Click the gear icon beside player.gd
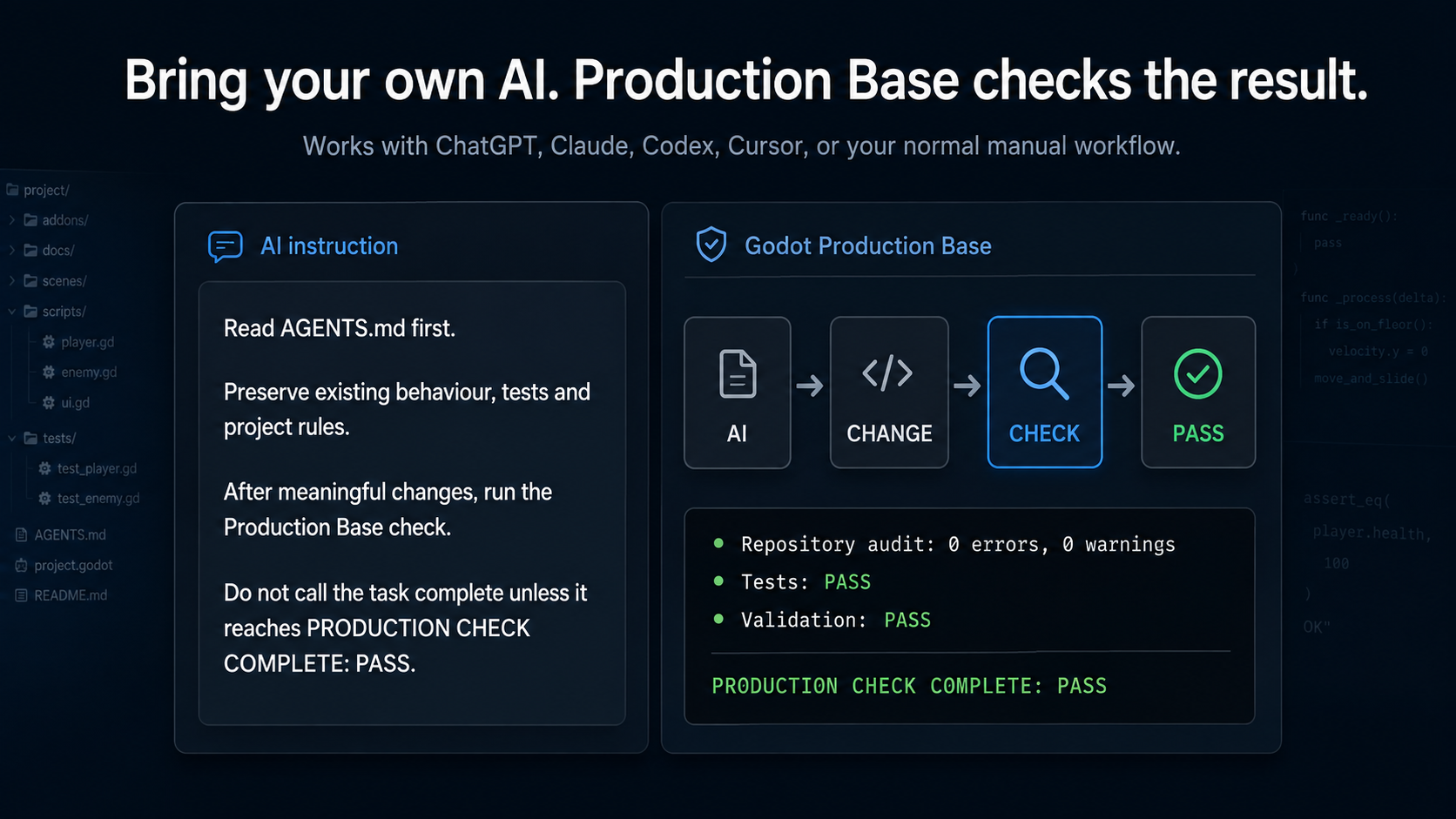 point(49,342)
